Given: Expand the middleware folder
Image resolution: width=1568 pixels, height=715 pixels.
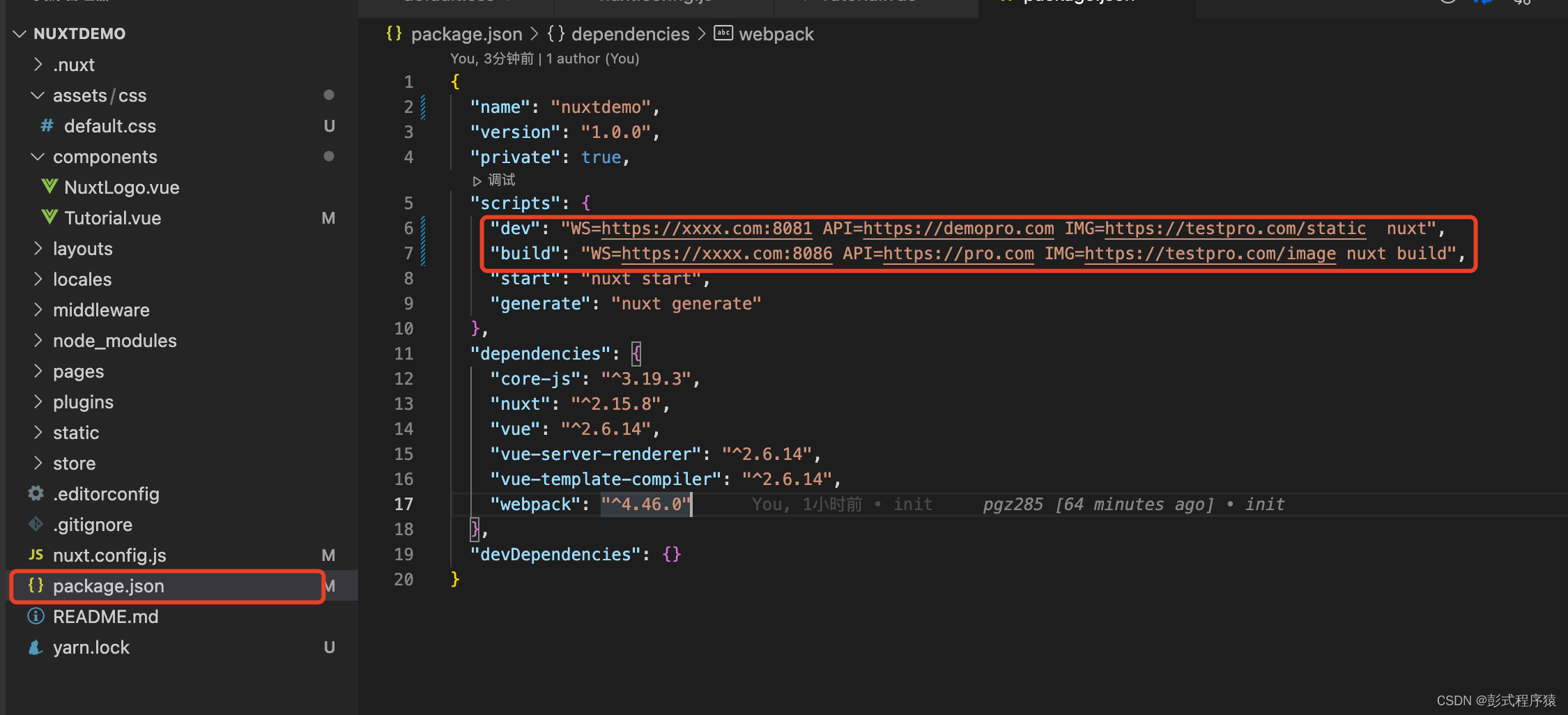Looking at the screenshot, I should point(38,310).
